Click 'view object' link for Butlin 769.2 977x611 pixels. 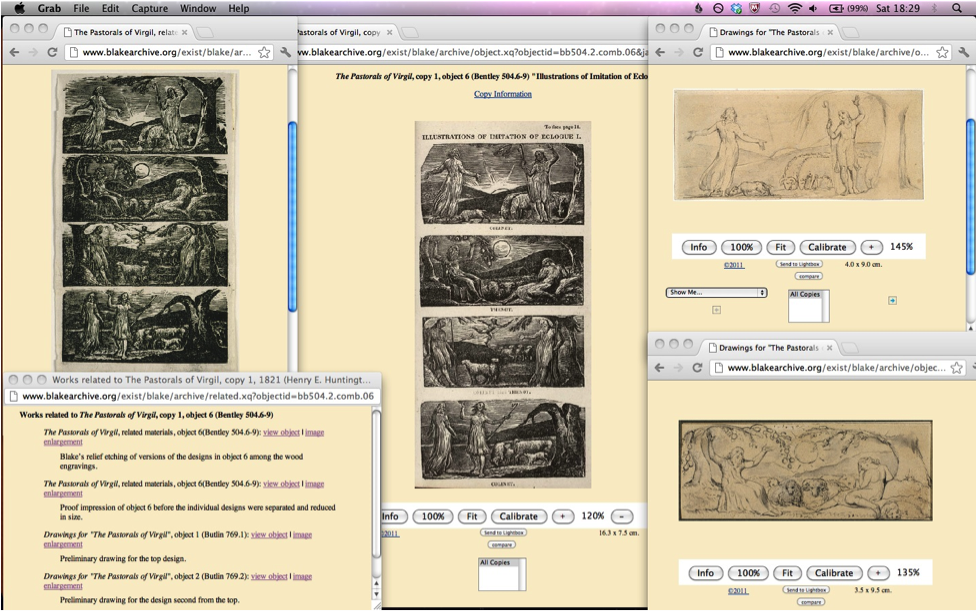click(269, 576)
